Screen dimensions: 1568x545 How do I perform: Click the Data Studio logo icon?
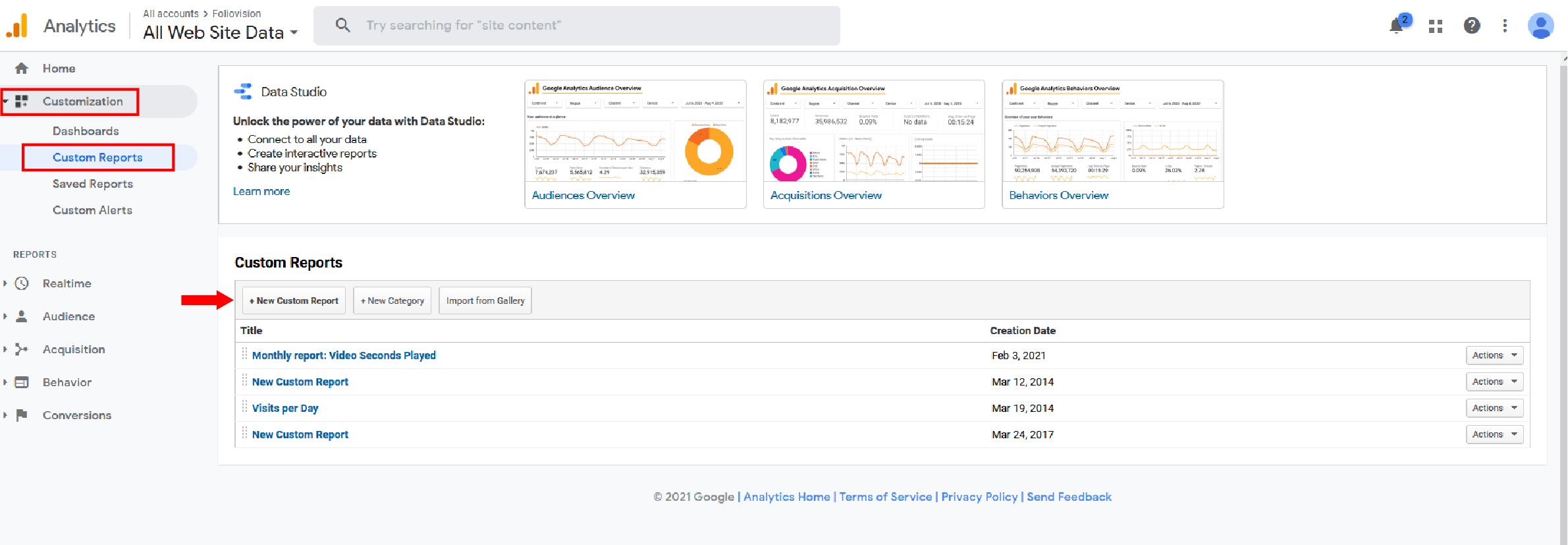[x=243, y=92]
